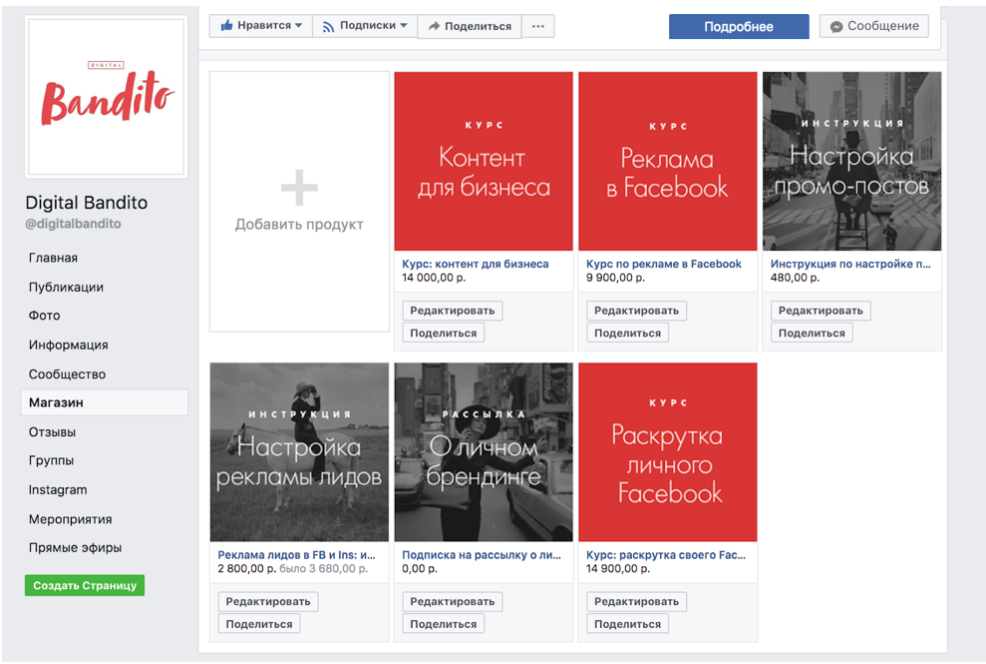Image resolution: width=986 pixels, height=664 pixels.
Task: Click the green Создать Страницу button
Action: 85,585
